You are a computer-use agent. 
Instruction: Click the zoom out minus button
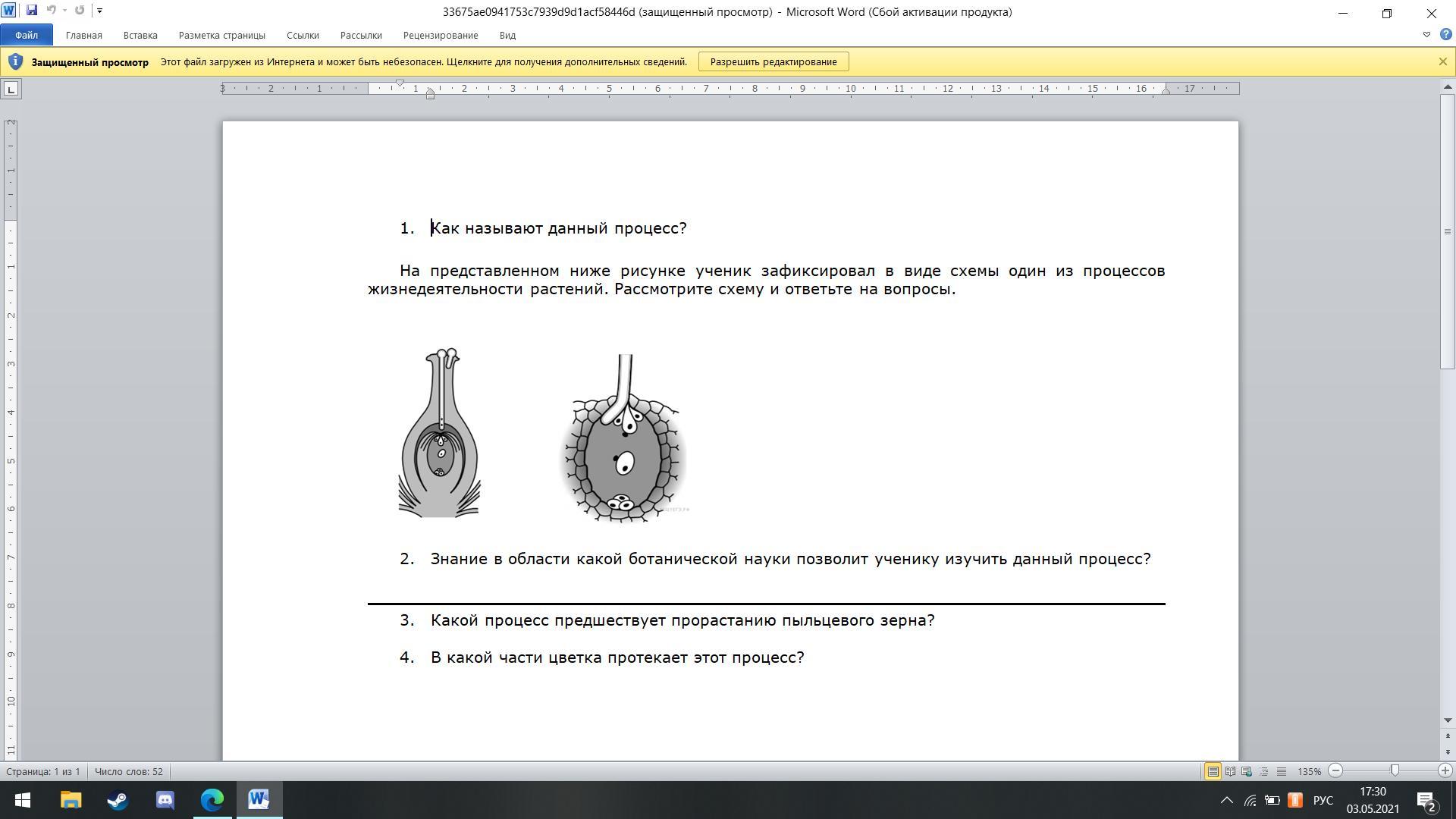point(1336,770)
